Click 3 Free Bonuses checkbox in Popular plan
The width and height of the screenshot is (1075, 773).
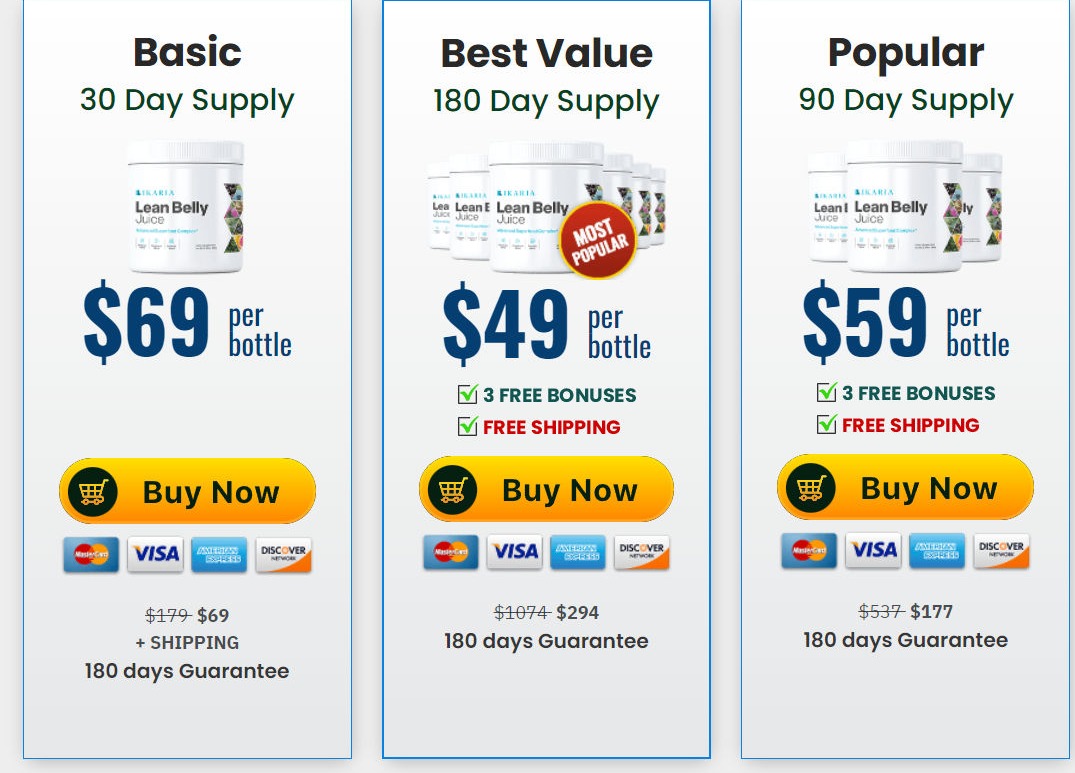[x=826, y=392]
